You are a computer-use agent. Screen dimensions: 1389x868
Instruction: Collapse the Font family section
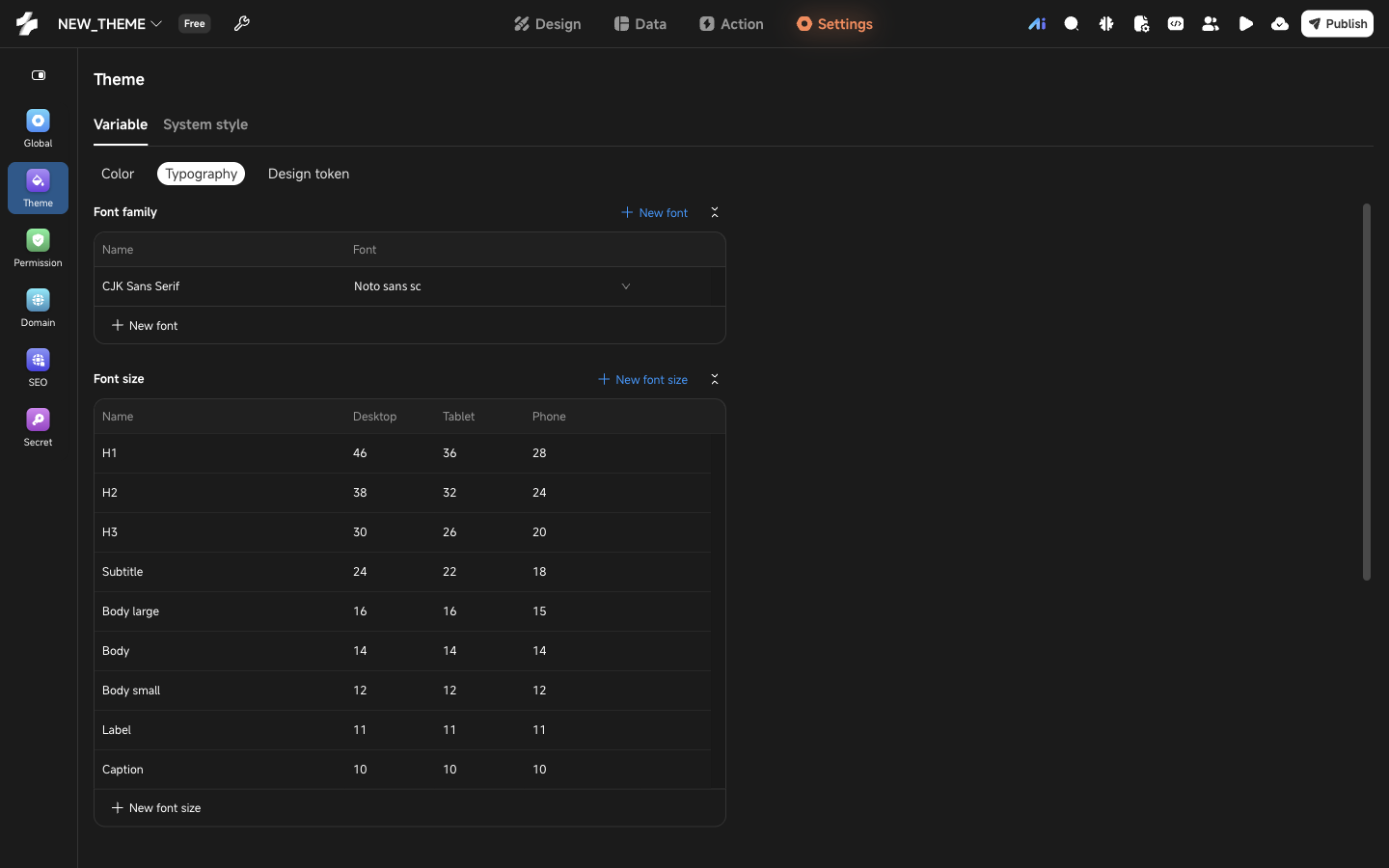pos(715,212)
